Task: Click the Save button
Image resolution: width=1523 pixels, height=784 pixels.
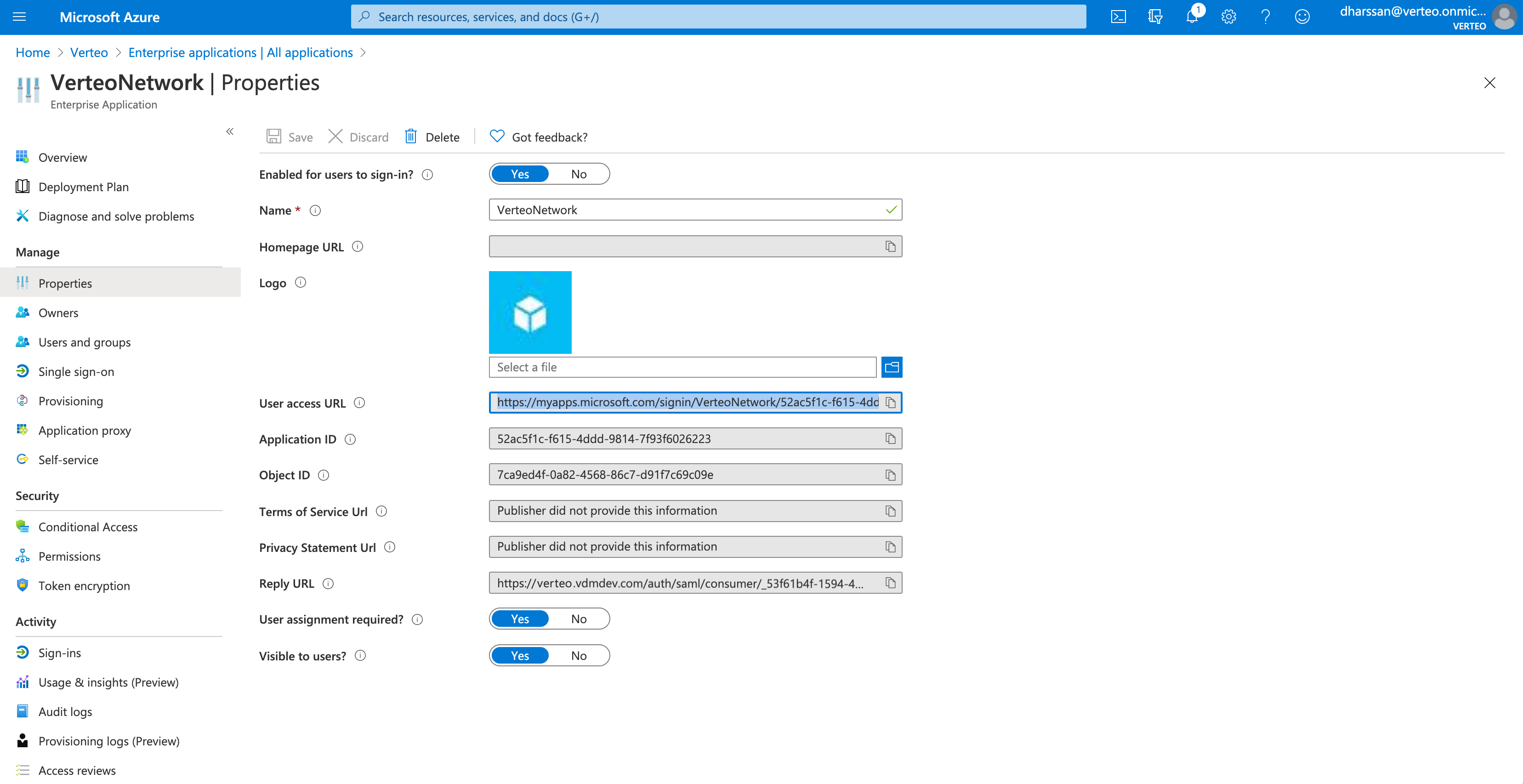Action: tap(290, 137)
